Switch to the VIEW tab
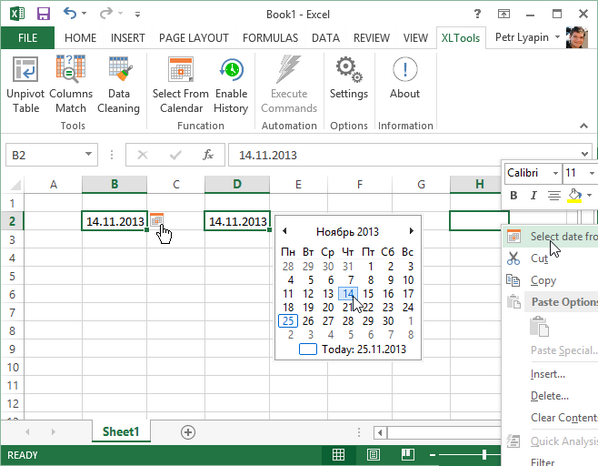This screenshot has width=598, height=466. pyautogui.click(x=415, y=38)
